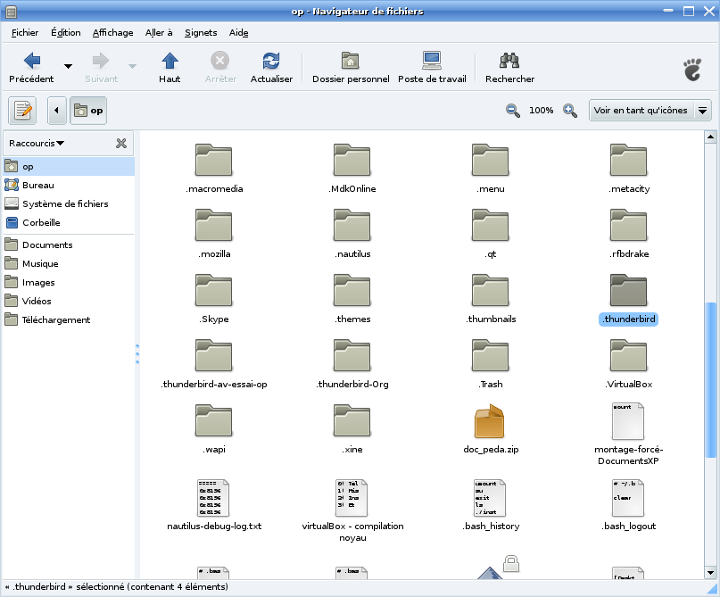Open the Édition menu

(66, 33)
